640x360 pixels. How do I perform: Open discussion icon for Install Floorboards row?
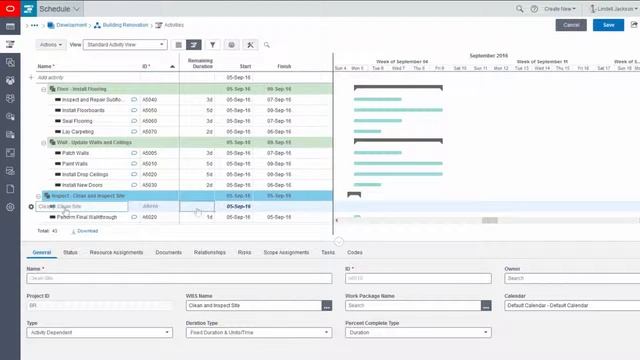click(134, 110)
